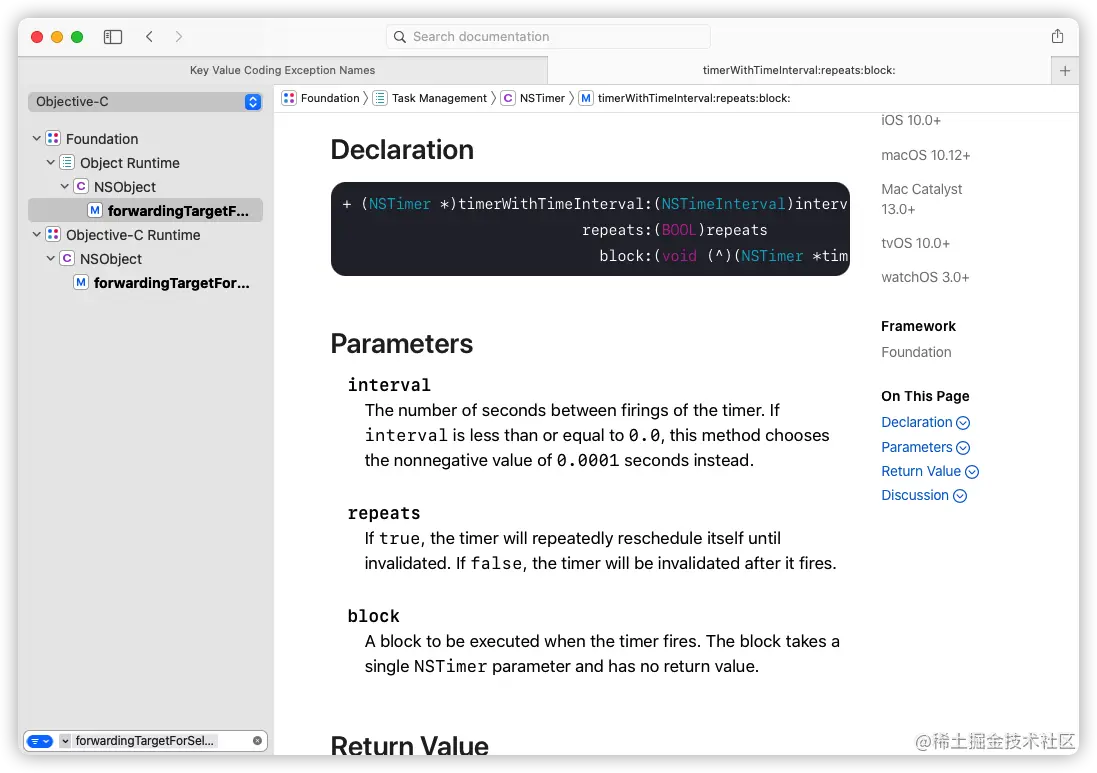Click the Foundation icon in the sidebar tree
The width and height of the screenshot is (1097, 773).
click(53, 139)
